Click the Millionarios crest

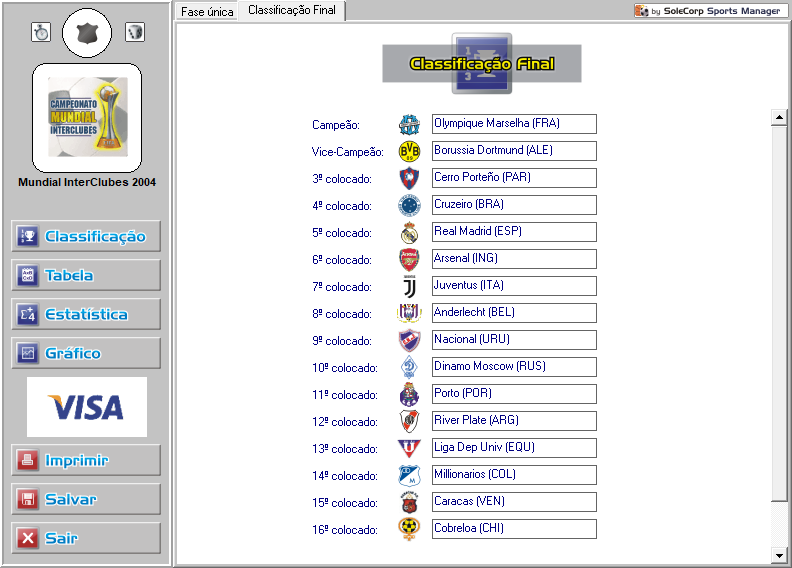(x=409, y=476)
